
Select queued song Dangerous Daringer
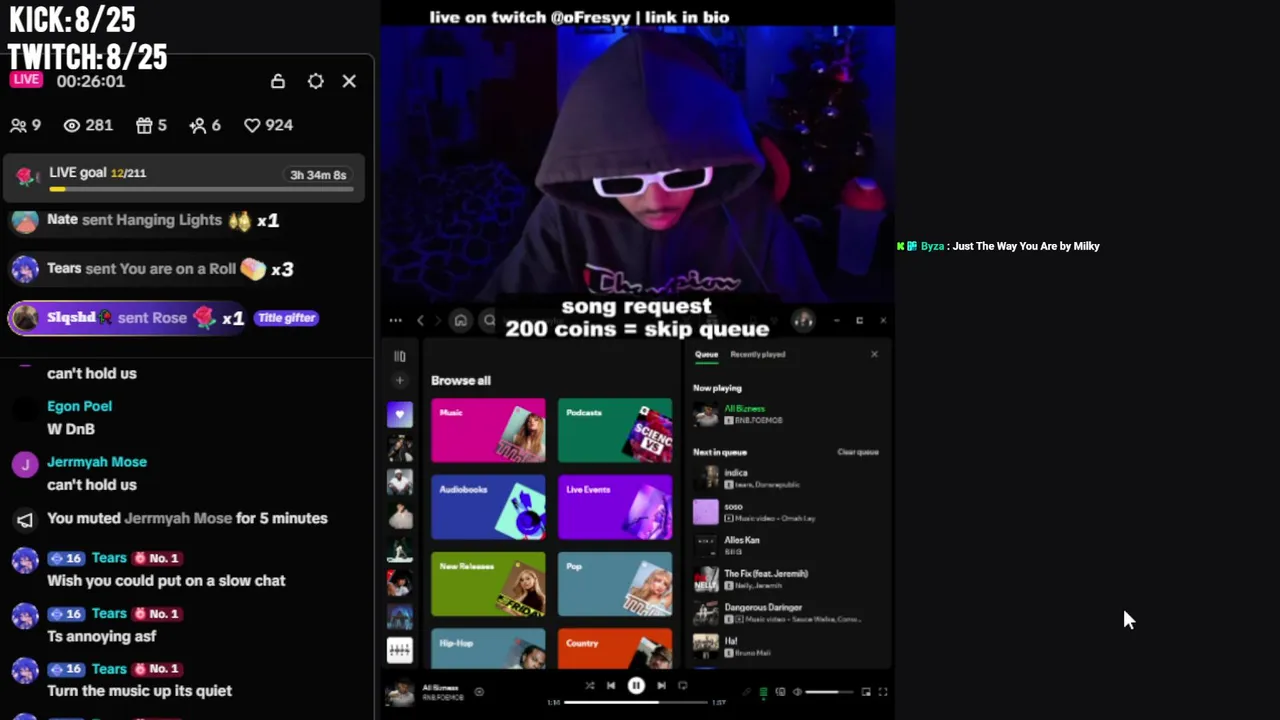[786, 613]
